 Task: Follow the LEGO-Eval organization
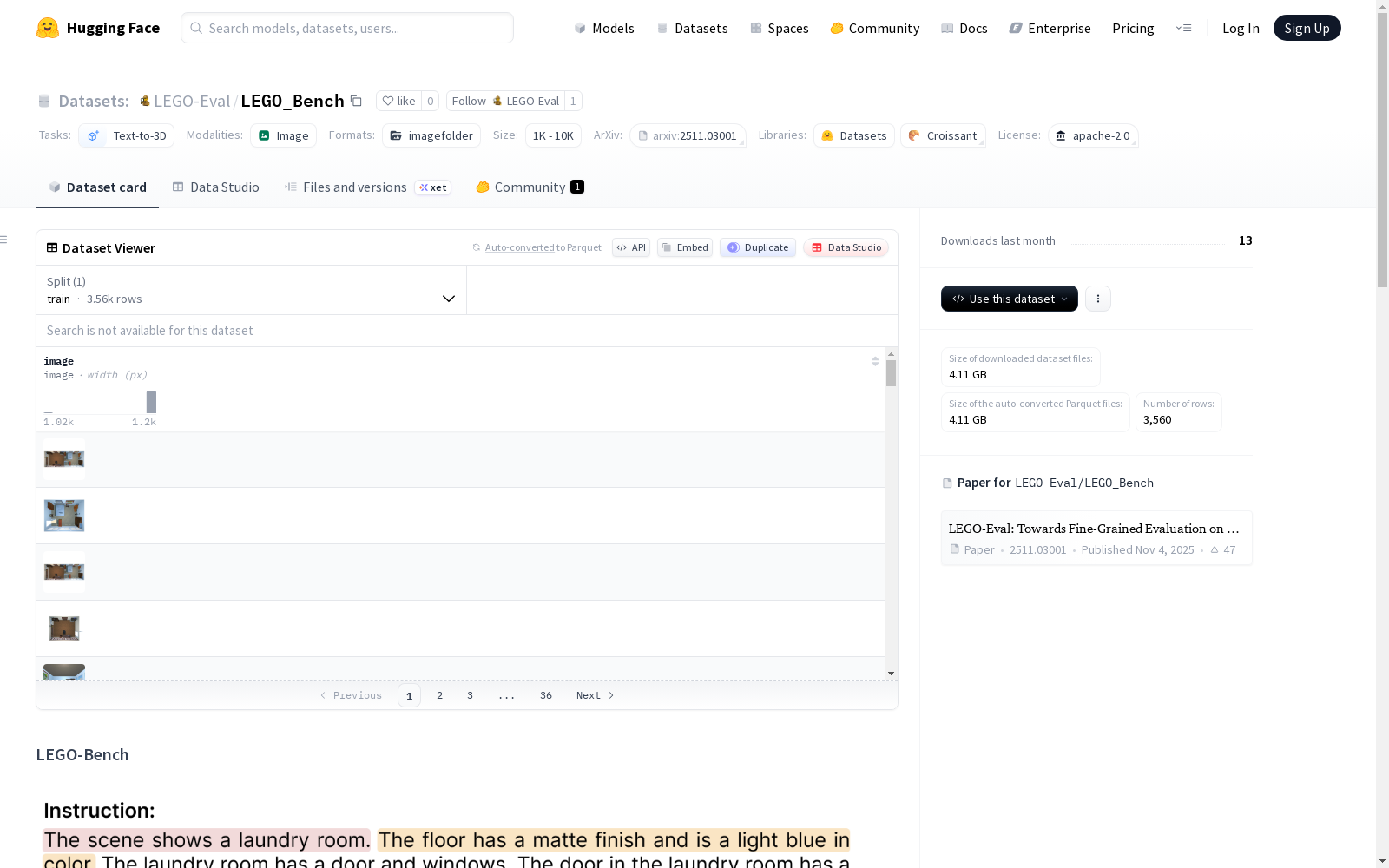point(505,101)
